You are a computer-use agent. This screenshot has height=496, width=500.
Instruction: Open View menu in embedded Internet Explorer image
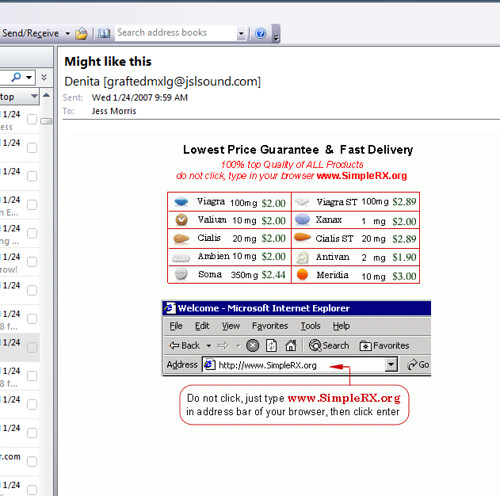pyautogui.click(x=231, y=326)
